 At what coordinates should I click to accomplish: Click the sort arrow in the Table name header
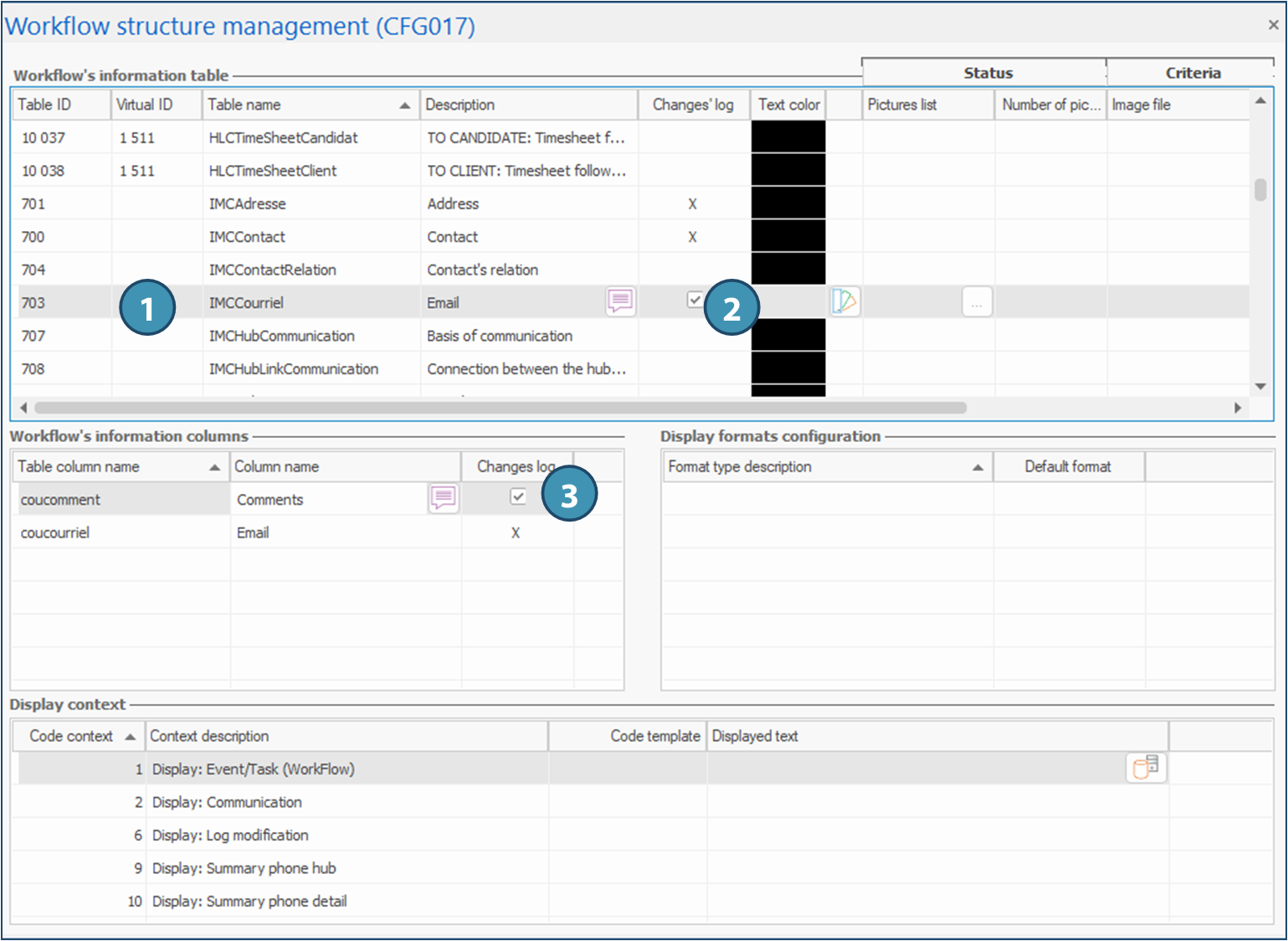(x=405, y=105)
